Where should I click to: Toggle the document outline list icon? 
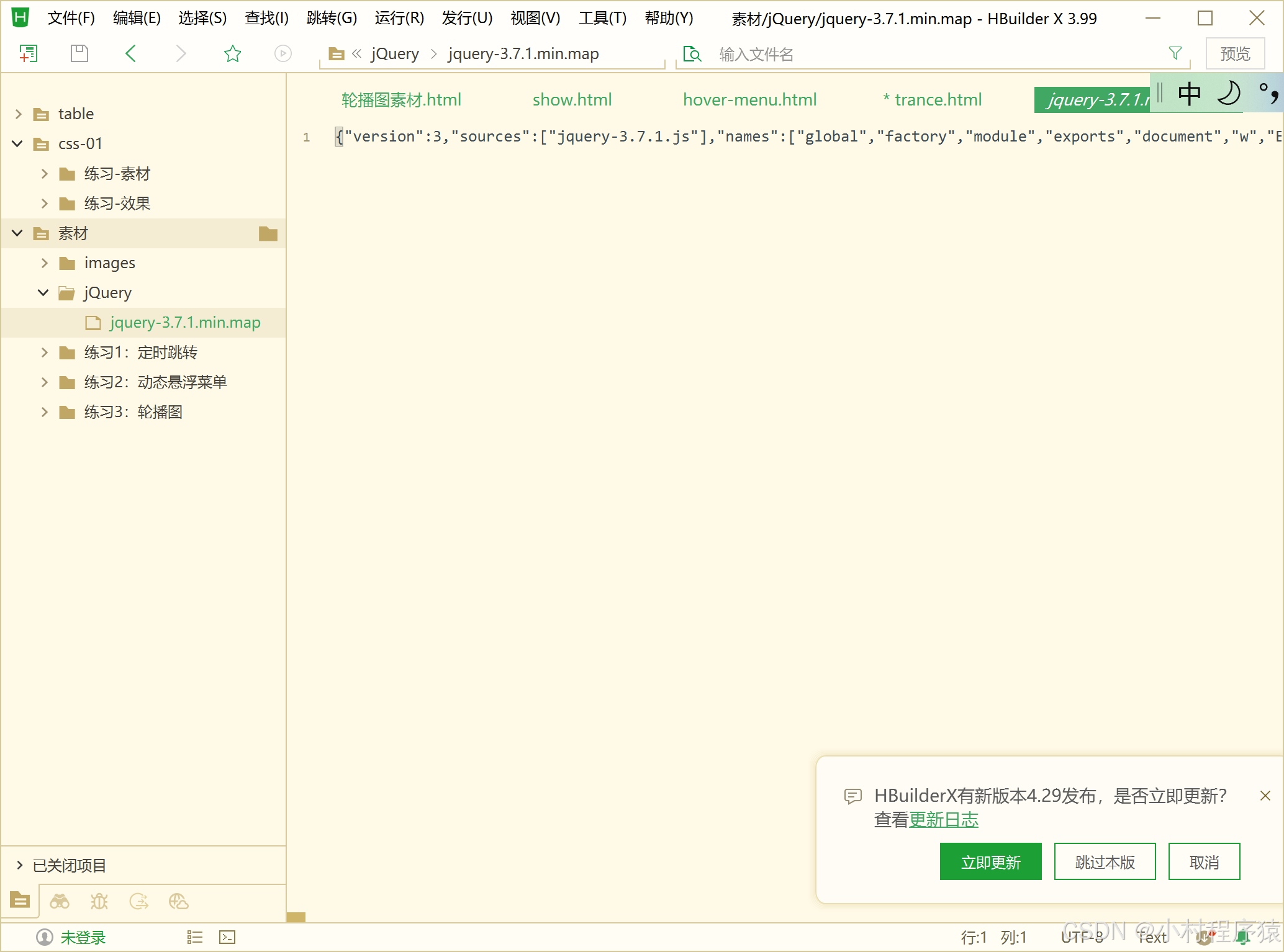pos(195,937)
